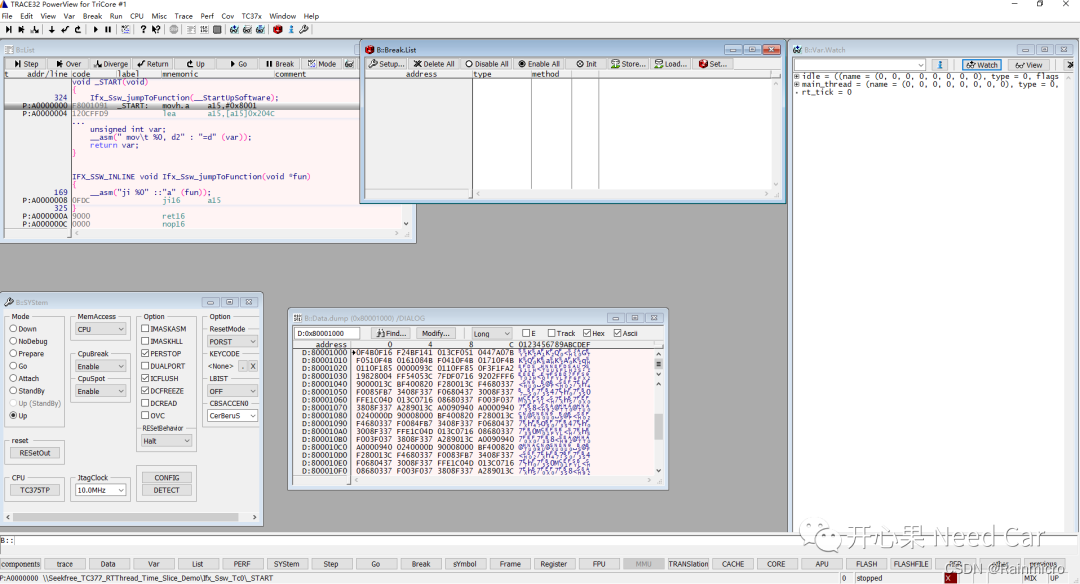The image size is (1080, 584).
Task: Open the Trace menu
Action: [x=183, y=15]
